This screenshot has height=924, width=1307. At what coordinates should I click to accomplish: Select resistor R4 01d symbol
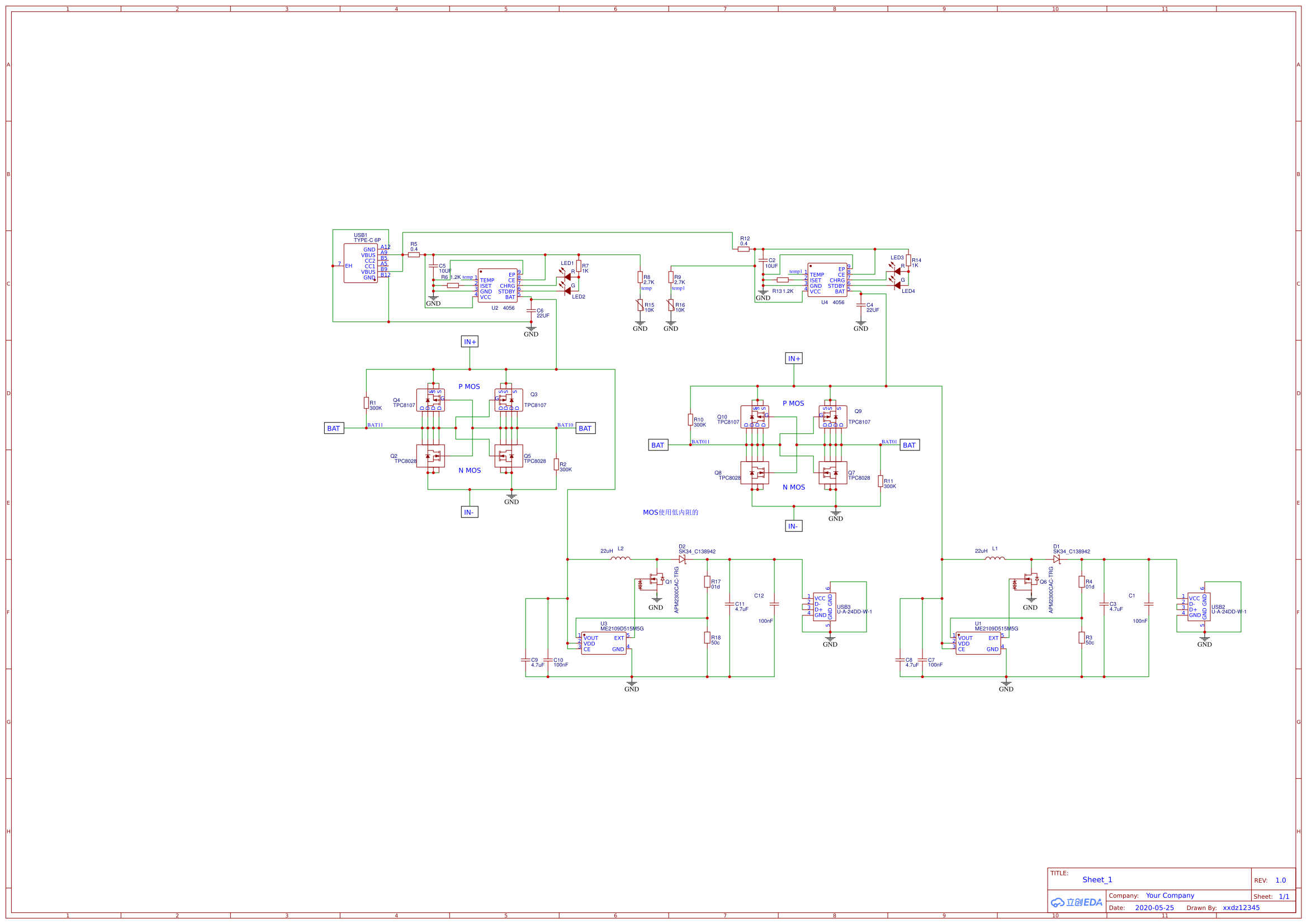pos(1082,581)
